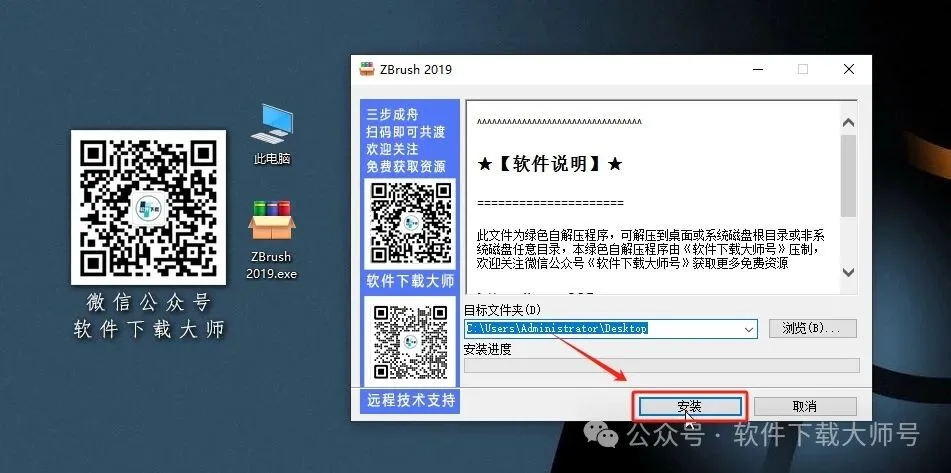The width and height of the screenshot is (951, 473).
Task: Click the scroll down arrow in the description box
Action: tap(848, 272)
